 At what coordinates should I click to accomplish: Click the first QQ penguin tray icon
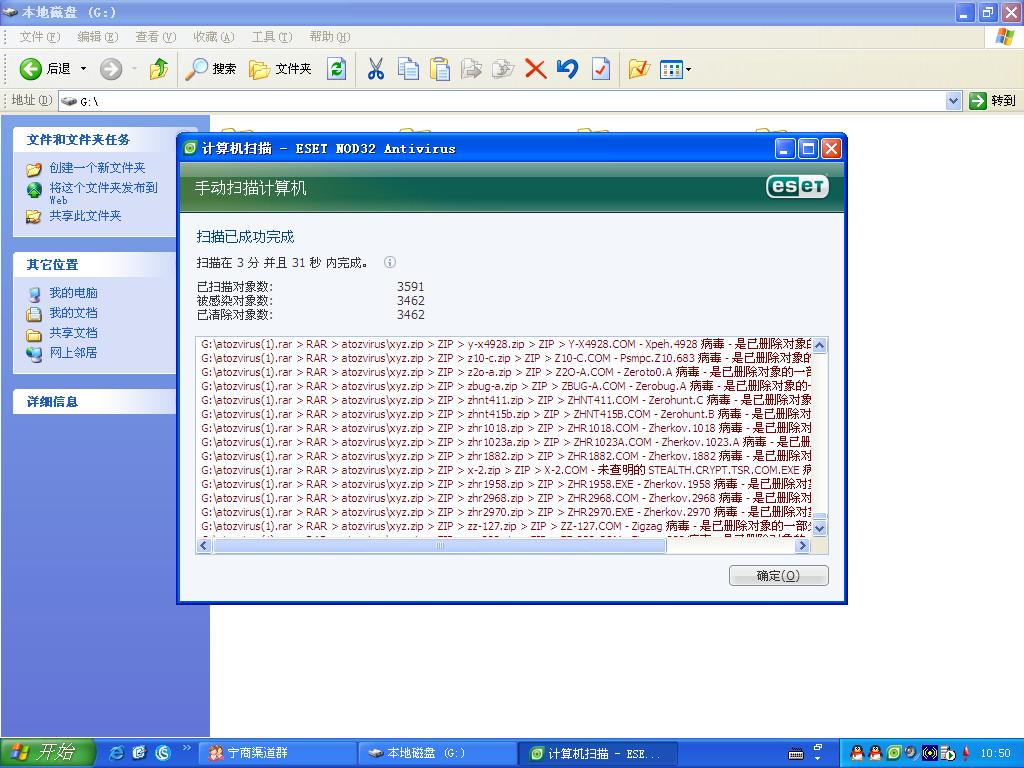(857, 753)
